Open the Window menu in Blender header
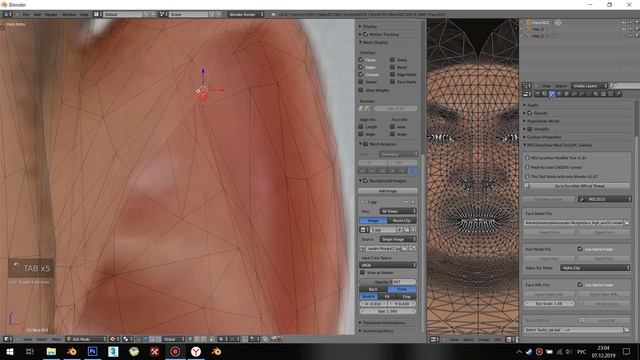The width and height of the screenshot is (640, 360). coord(69,14)
